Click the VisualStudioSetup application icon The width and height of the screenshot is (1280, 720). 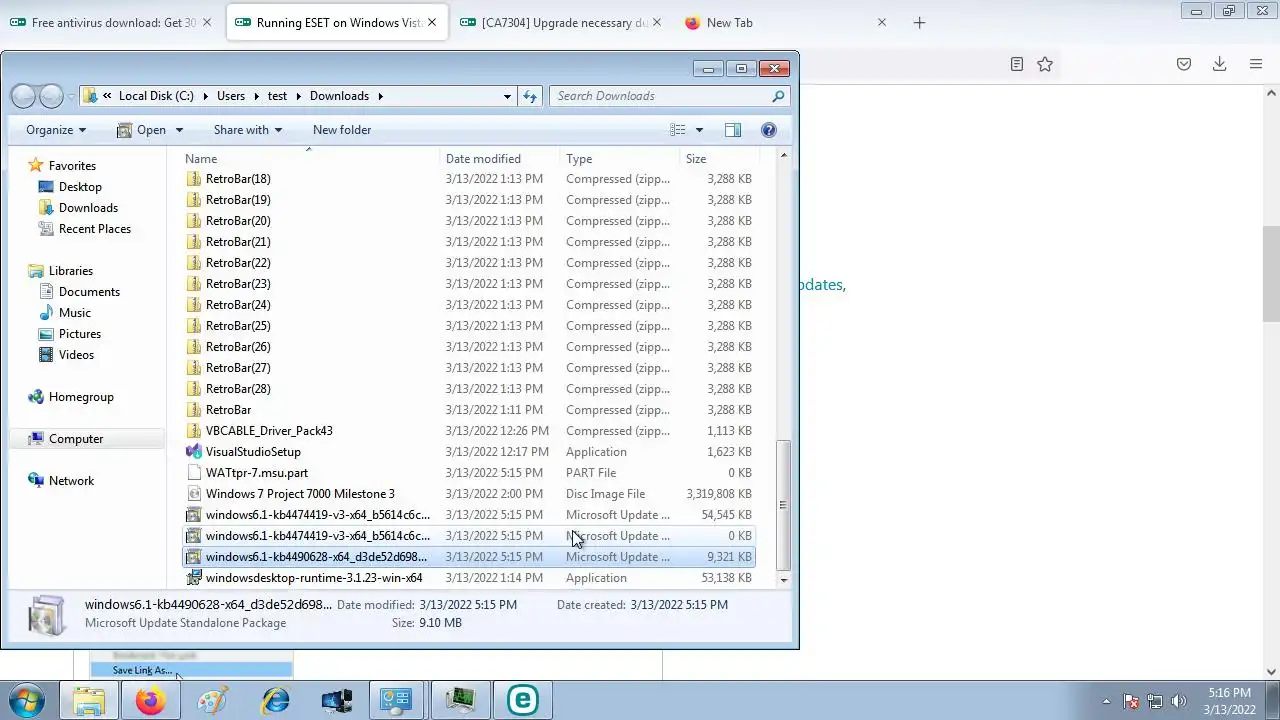pos(195,452)
